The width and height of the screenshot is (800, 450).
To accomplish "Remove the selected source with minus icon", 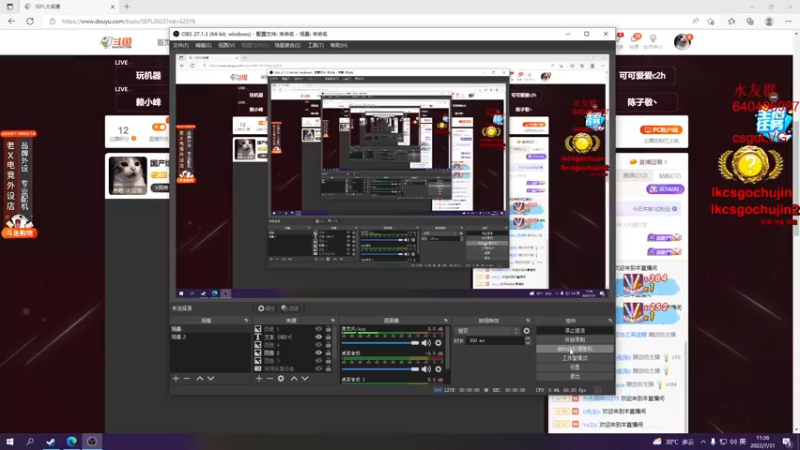I will click(270, 379).
